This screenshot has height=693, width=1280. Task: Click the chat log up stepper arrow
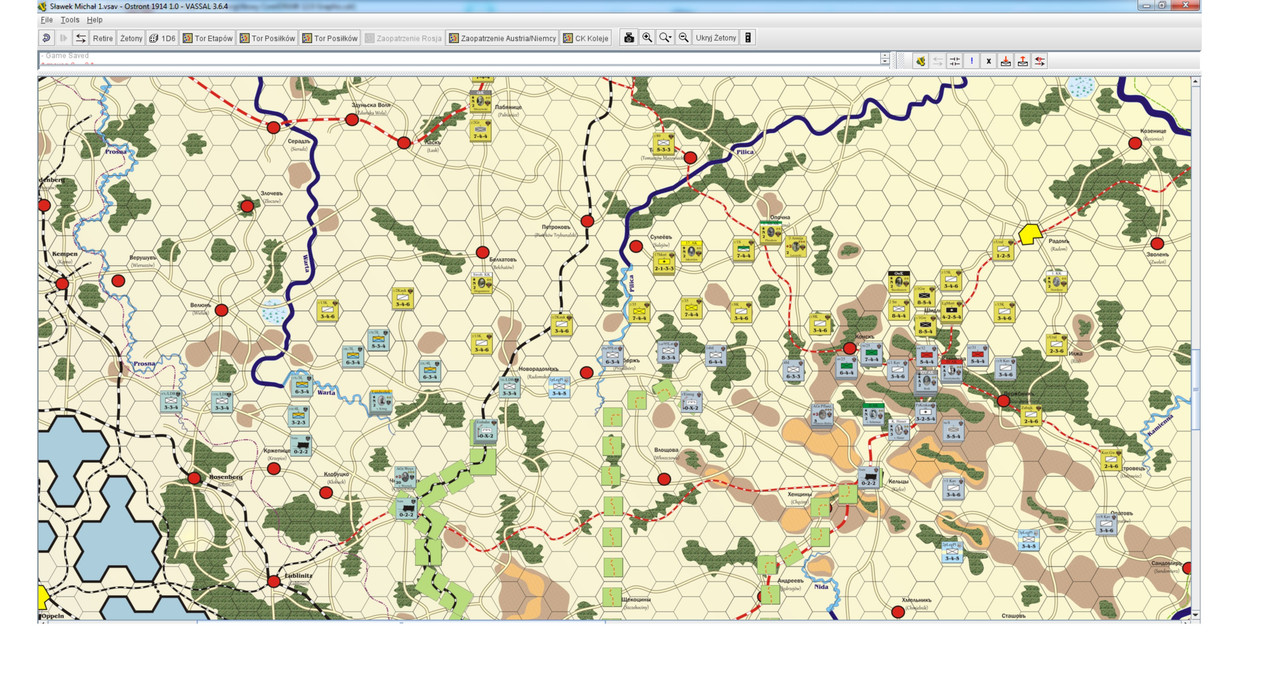[x=885, y=57]
